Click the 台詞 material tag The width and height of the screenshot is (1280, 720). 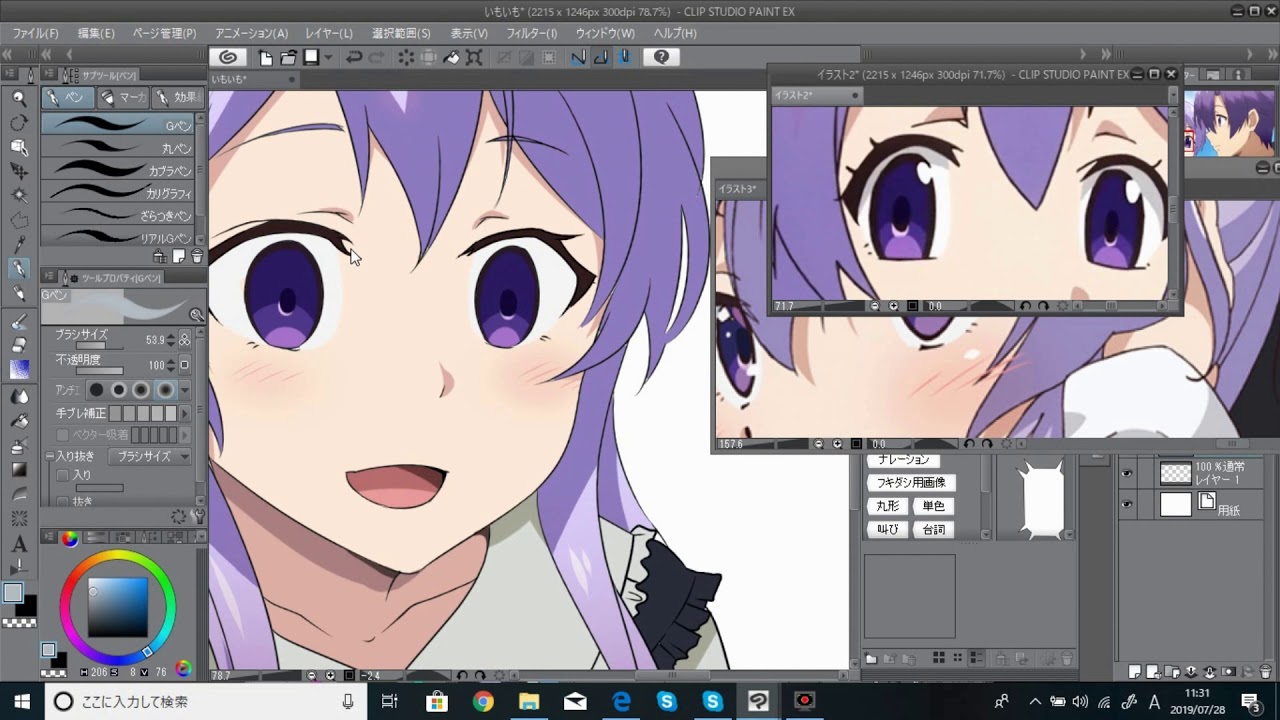coord(934,530)
